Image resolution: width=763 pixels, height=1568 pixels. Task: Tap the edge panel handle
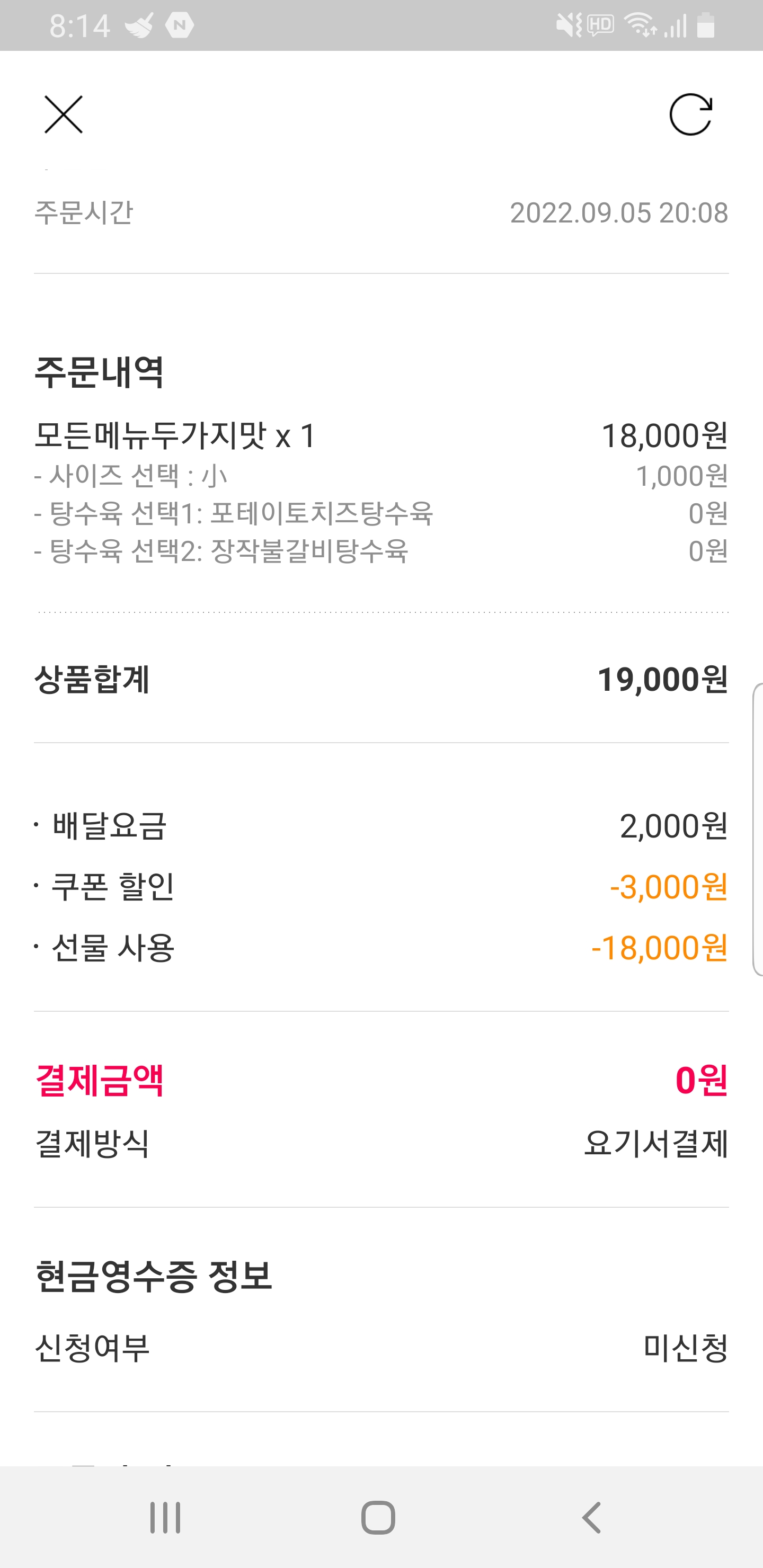click(757, 829)
